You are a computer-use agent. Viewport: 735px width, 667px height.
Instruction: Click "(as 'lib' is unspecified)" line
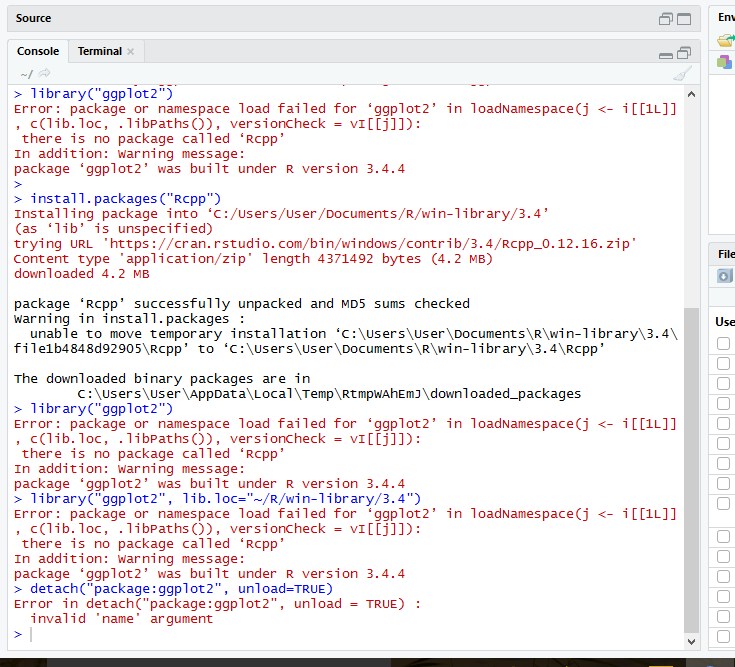pyautogui.click(x=113, y=229)
